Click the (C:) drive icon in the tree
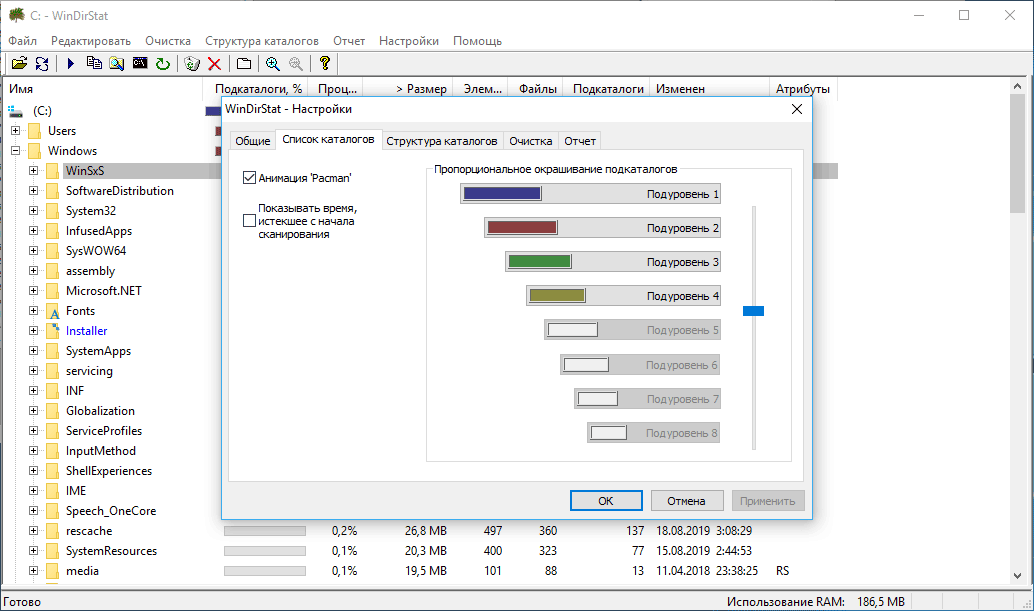The height and width of the screenshot is (611, 1034). (x=15, y=111)
